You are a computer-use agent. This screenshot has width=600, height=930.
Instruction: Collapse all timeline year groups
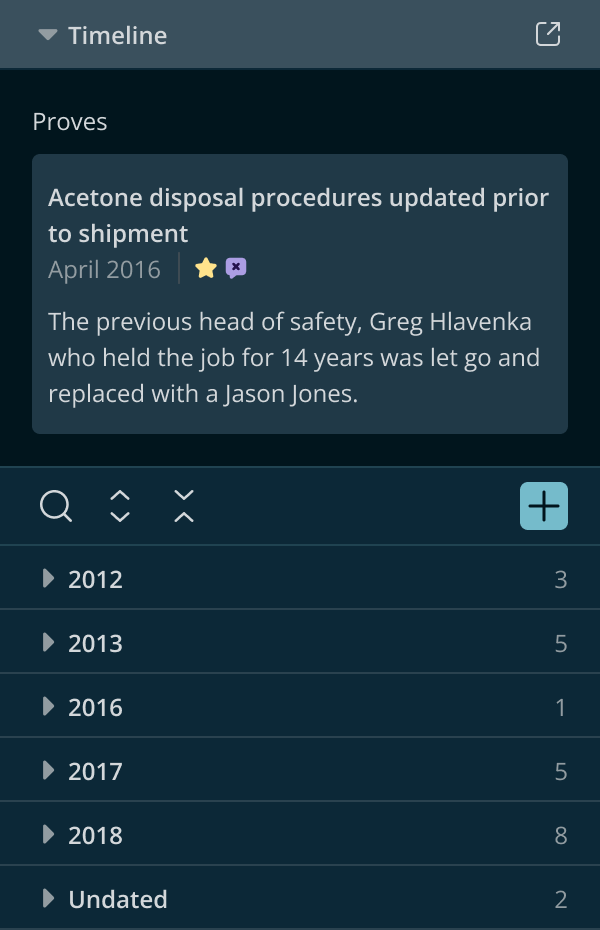(x=184, y=506)
